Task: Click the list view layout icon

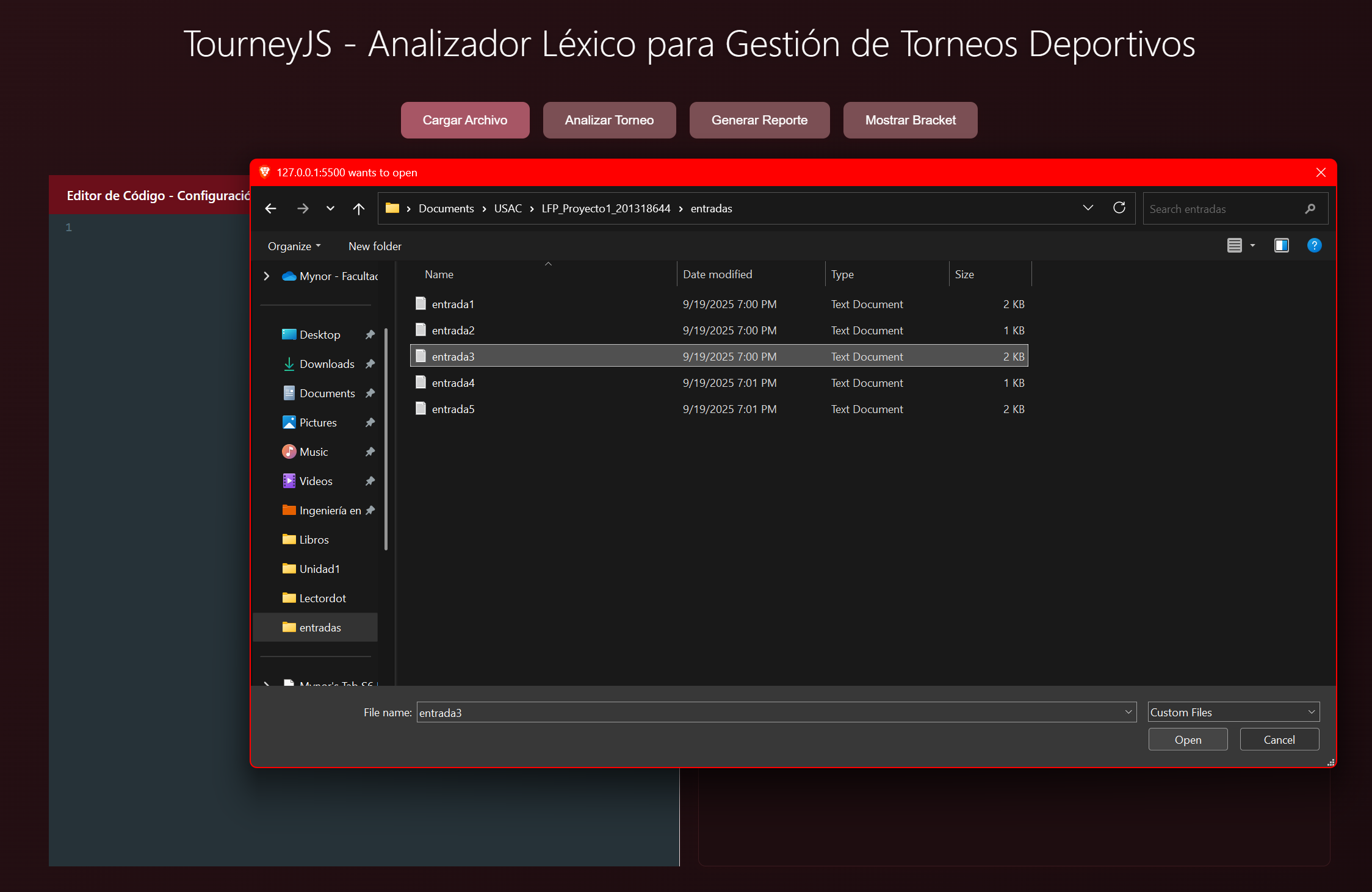Action: click(x=1235, y=245)
